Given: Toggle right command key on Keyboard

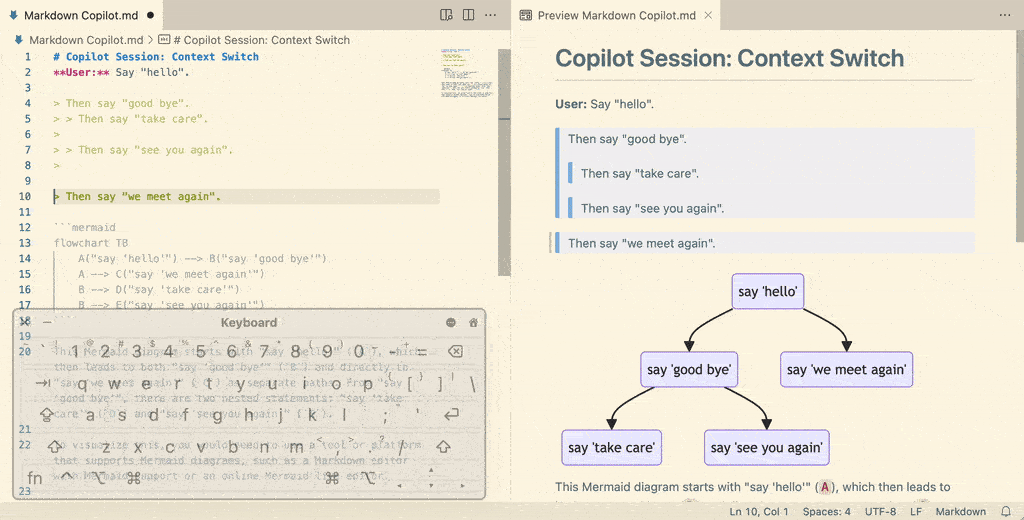Looking at the screenshot, I should tap(332, 478).
